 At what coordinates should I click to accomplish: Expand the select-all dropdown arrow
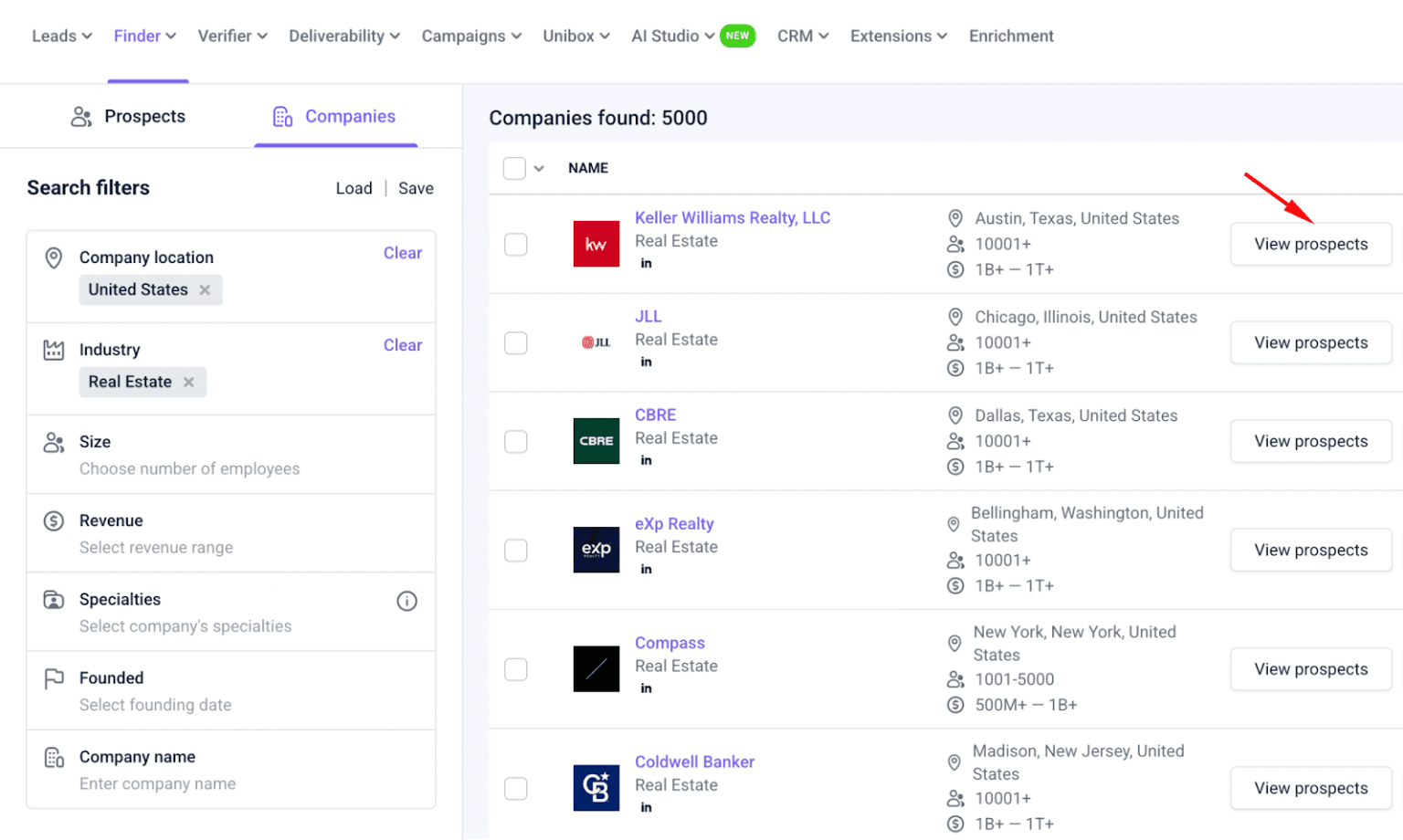539,169
